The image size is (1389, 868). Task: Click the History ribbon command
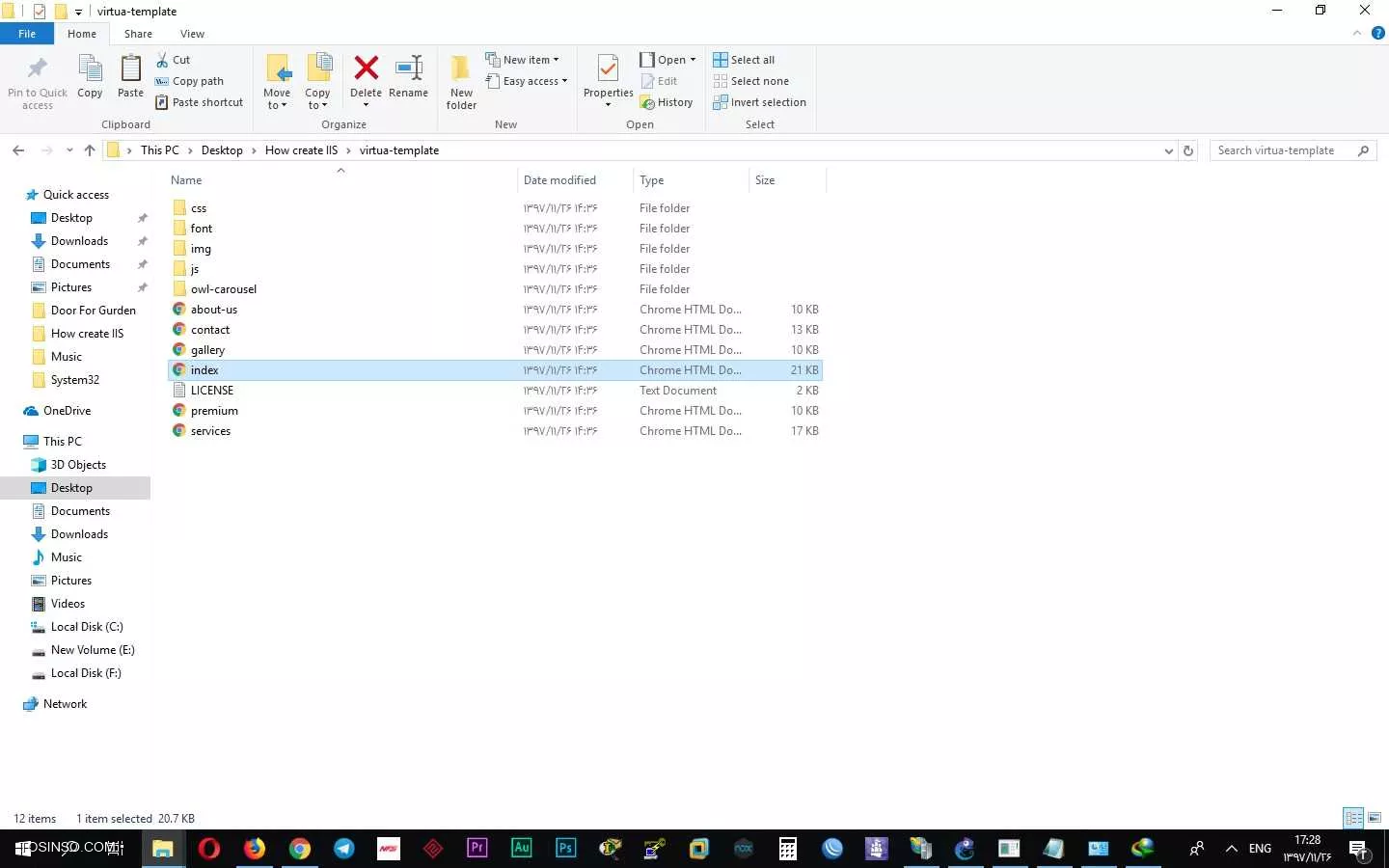tap(667, 102)
